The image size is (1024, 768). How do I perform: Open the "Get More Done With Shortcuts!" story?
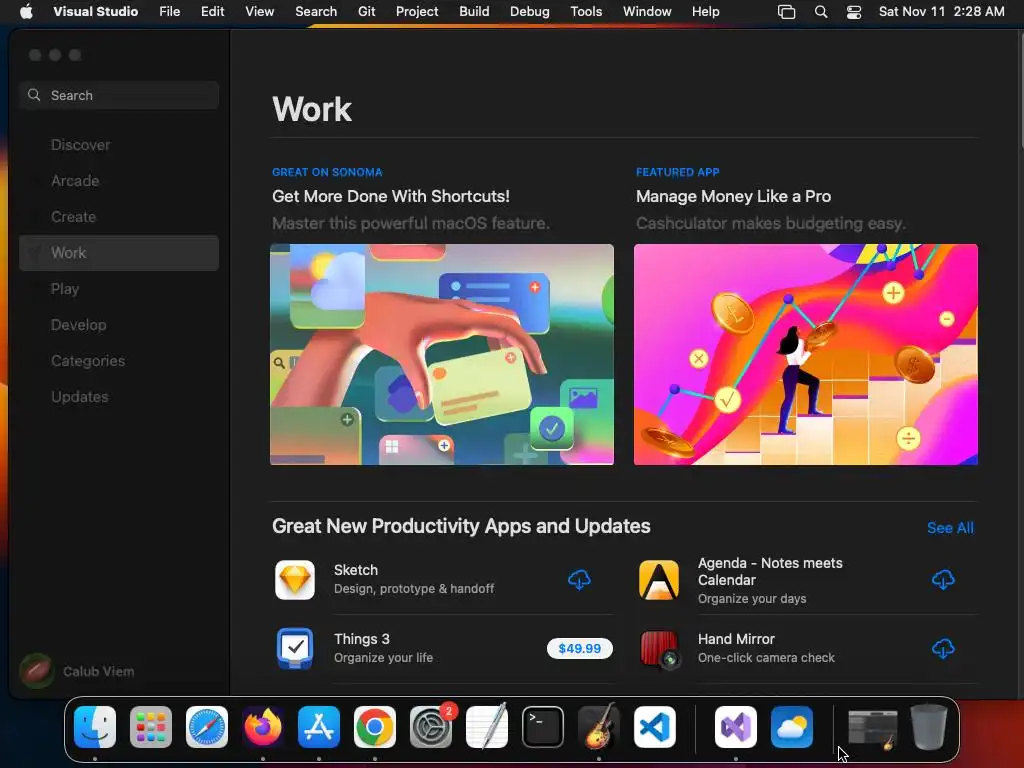pyautogui.click(x=391, y=197)
